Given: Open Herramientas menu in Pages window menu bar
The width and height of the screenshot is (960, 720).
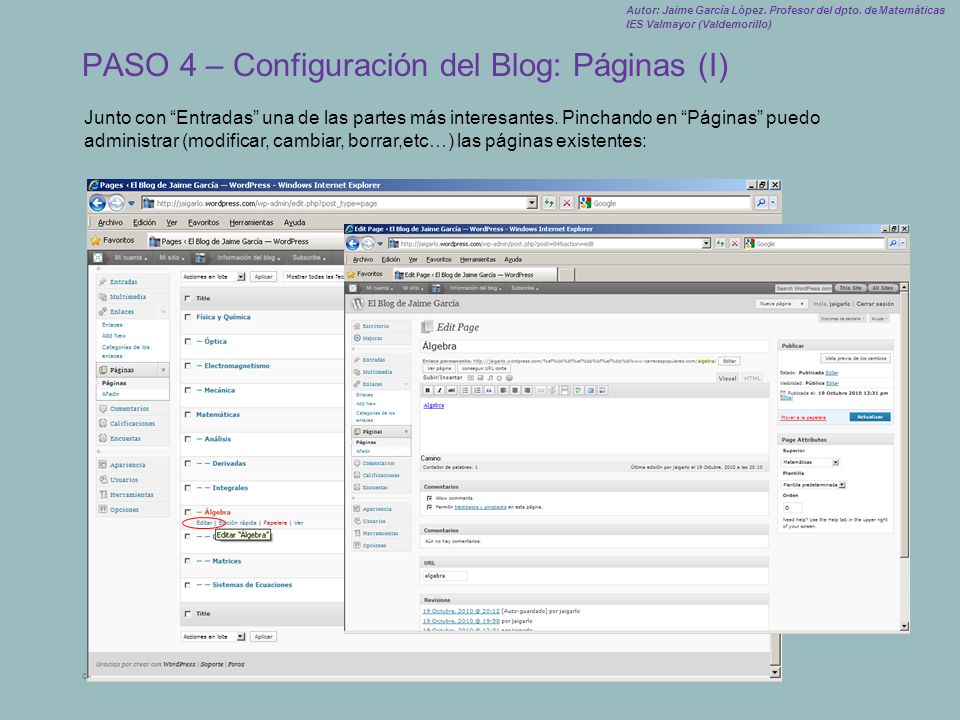Looking at the screenshot, I should 251,223.
